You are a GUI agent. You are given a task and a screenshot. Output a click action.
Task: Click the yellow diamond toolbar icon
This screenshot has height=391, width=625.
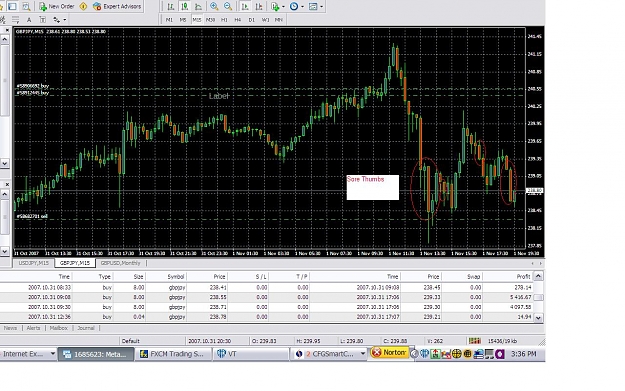point(83,6)
